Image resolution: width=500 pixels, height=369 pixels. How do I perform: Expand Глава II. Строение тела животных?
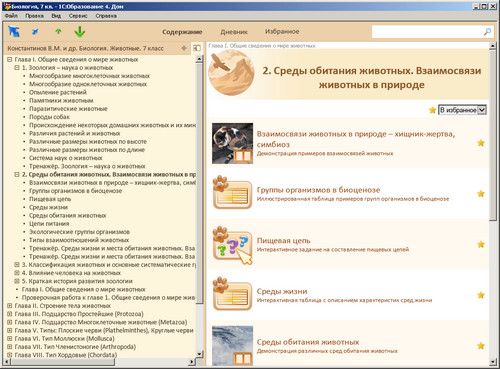[x=9, y=306]
